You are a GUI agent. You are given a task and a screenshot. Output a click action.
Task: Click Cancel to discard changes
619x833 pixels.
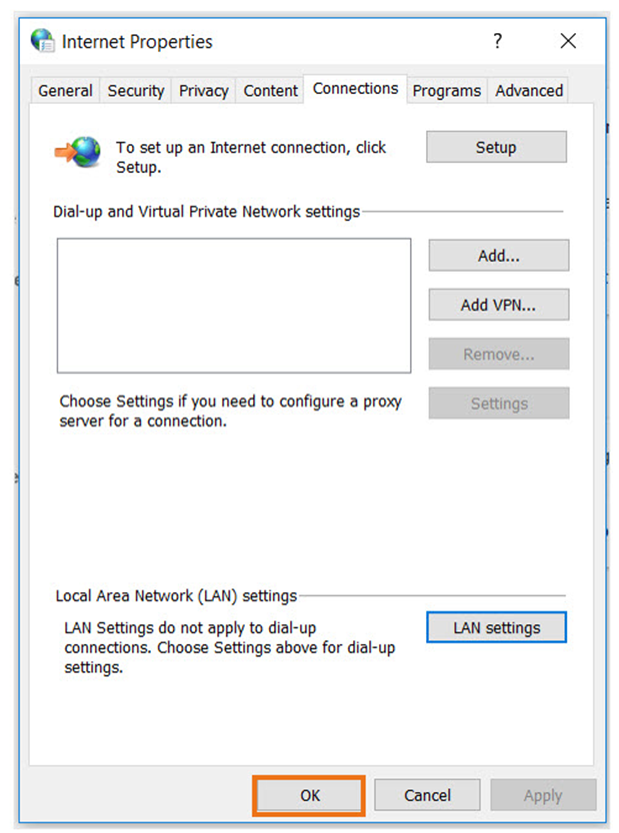coord(427,795)
